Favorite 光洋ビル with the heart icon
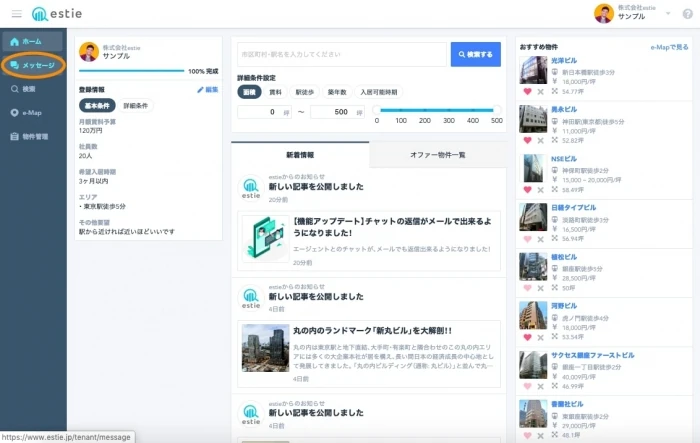Image resolution: width=700 pixels, height=443 pixels. coord(527,91)
